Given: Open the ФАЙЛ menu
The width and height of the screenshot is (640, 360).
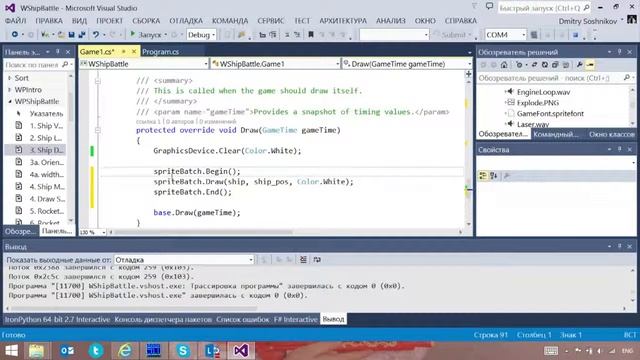Looking at the screenshot, I should pyautogui.click(x=15, y=20).
